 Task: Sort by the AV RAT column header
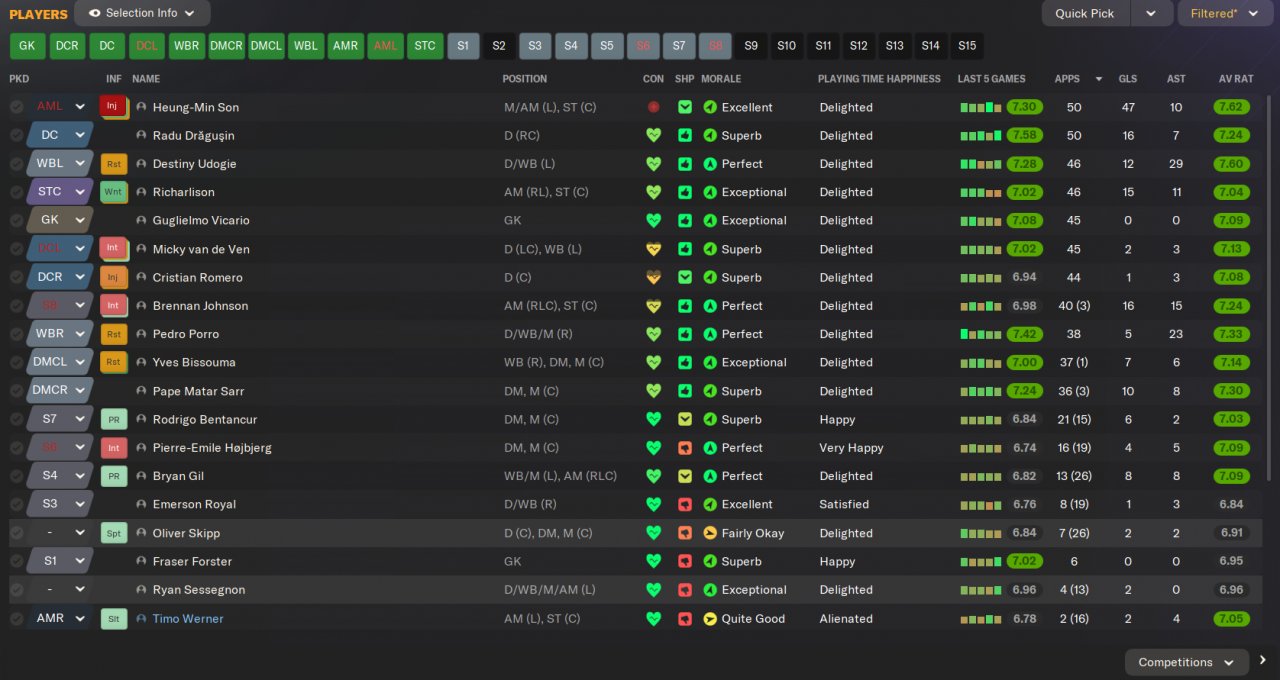coord(1236,79)
